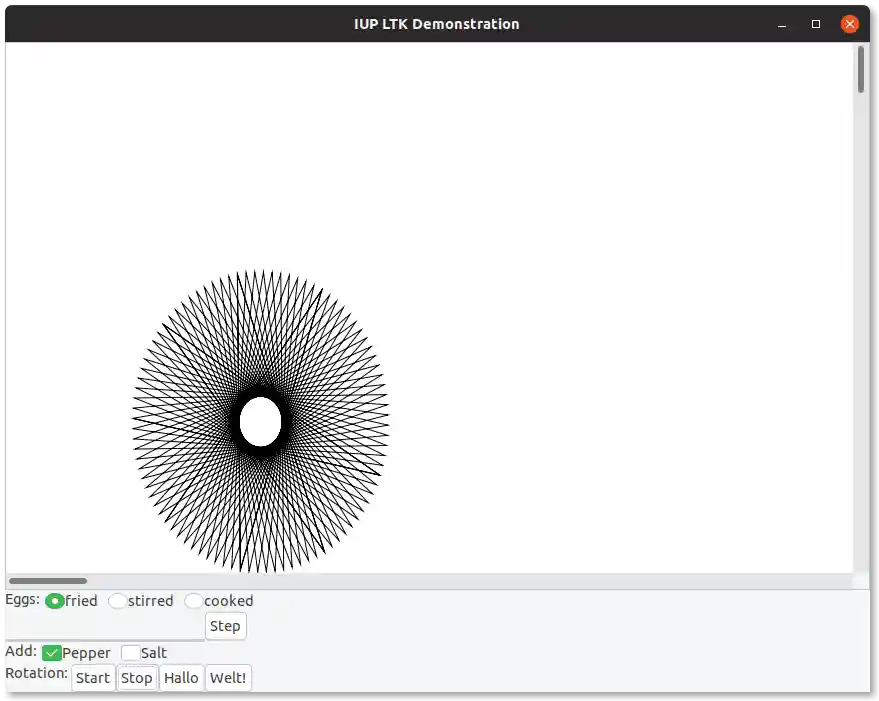Click the center of the spirograph drawing

click(x=261, y=422)
